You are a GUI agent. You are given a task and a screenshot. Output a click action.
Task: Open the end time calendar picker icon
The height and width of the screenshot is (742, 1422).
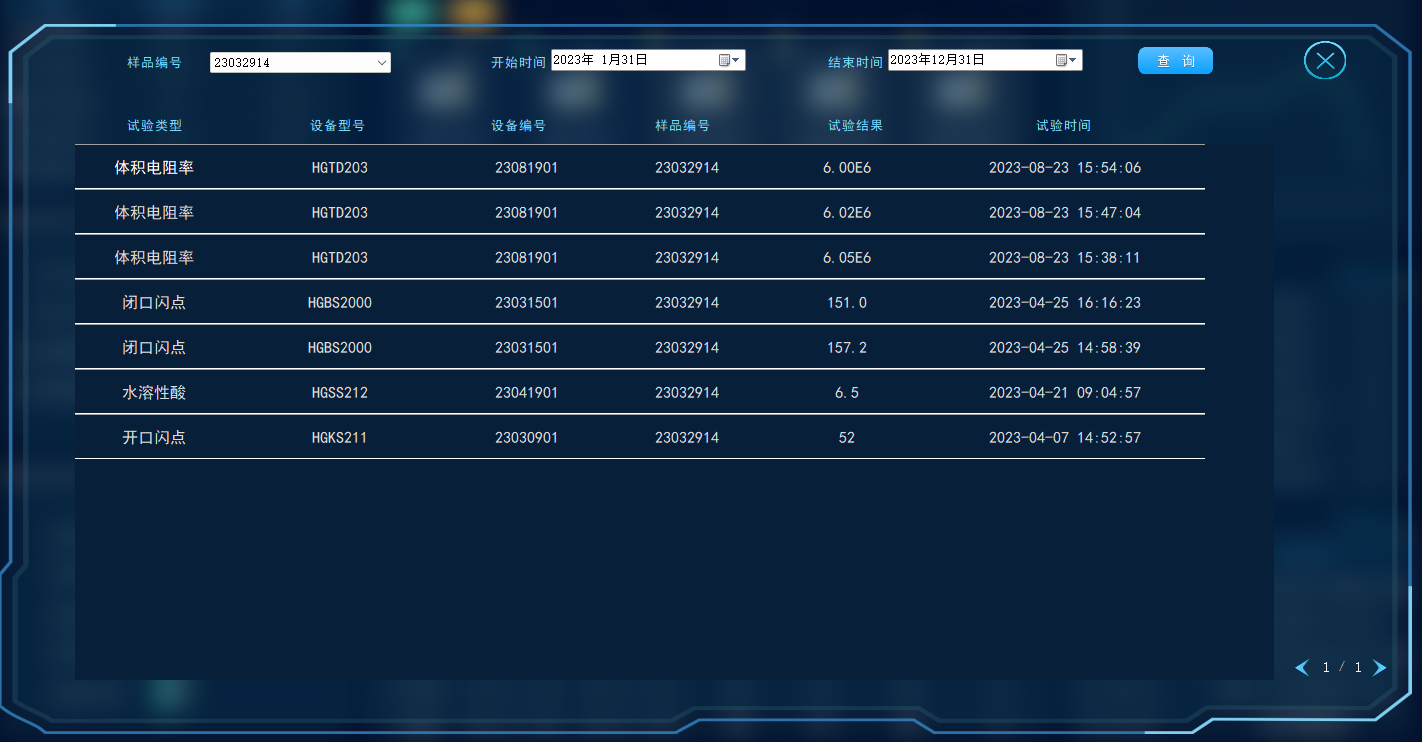1066,60
